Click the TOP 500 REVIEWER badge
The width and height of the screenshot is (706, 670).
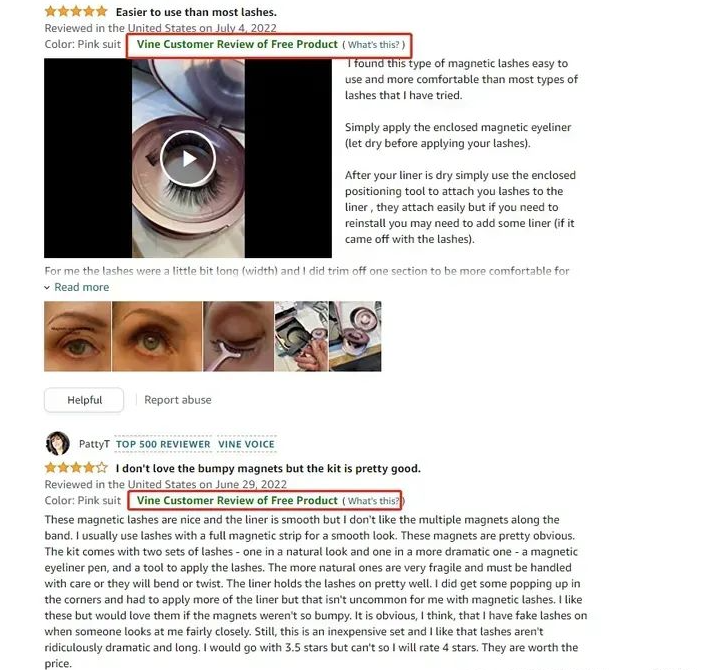tap(163, 444)
